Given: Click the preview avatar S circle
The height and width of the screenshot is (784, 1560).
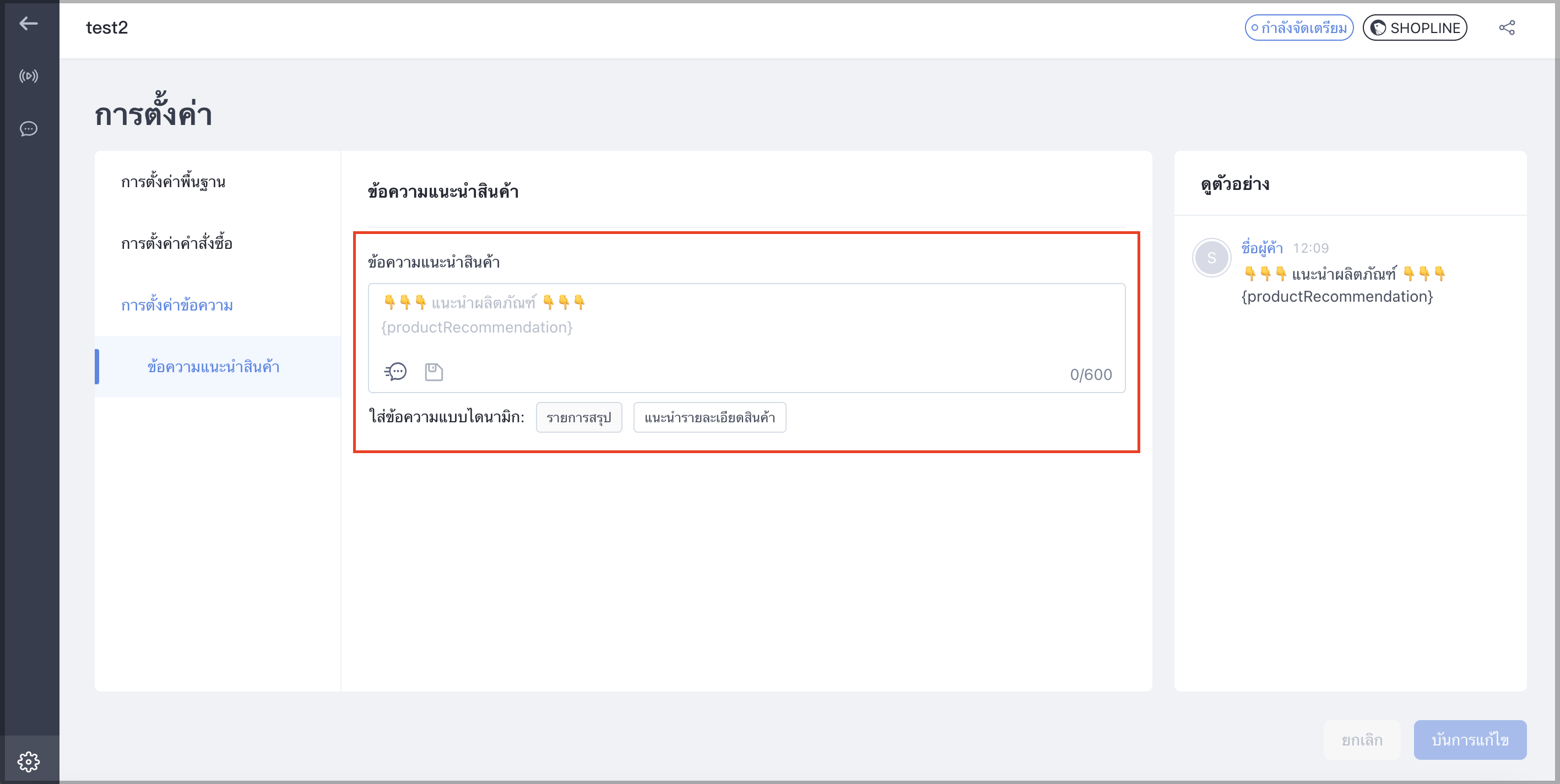Looking at the screenshot, I should coord(1211,258).
